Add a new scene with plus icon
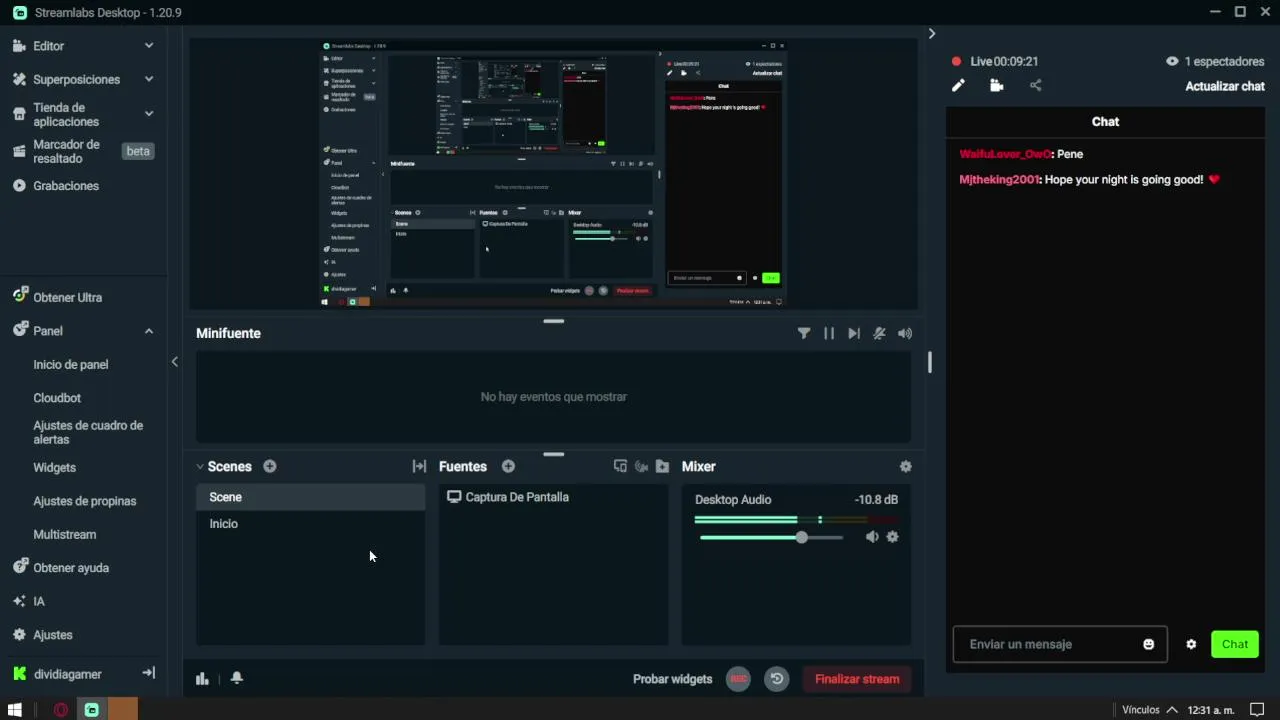This screenshot has height=720, width=1280. click(270, 466)
